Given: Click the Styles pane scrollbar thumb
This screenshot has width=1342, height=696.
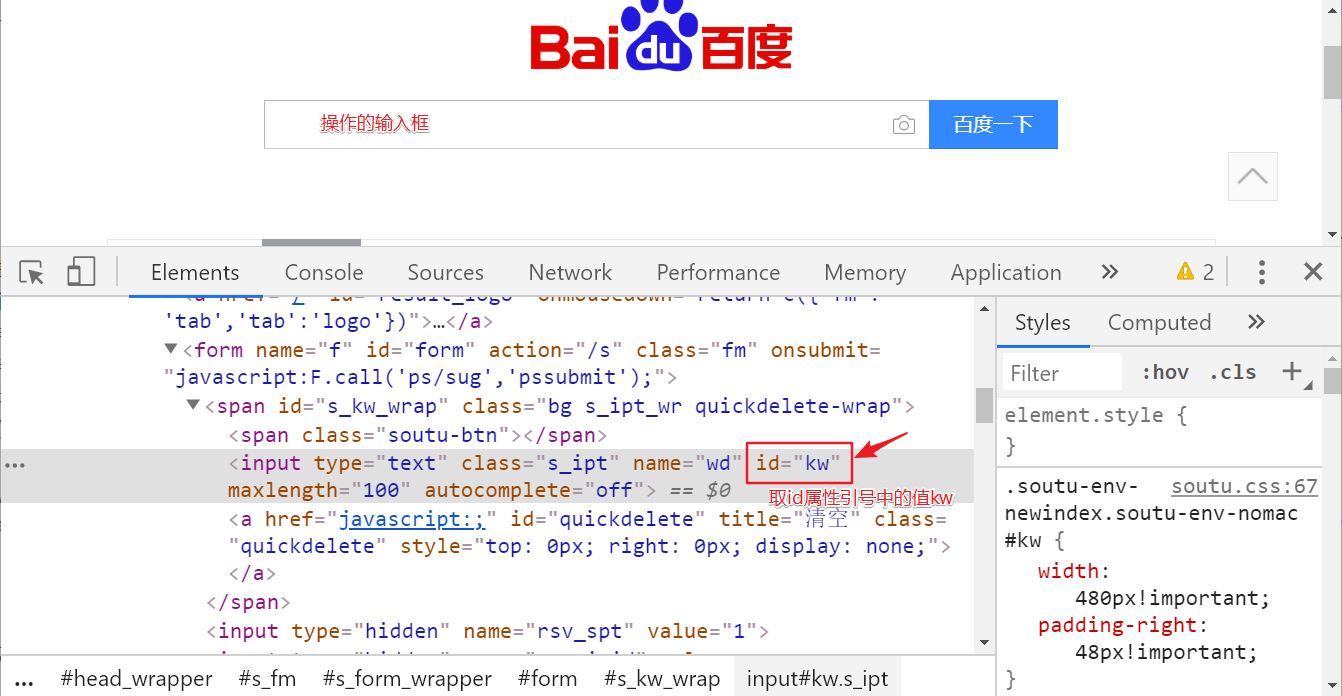Looking at the screenshot, I should 1332,380.
